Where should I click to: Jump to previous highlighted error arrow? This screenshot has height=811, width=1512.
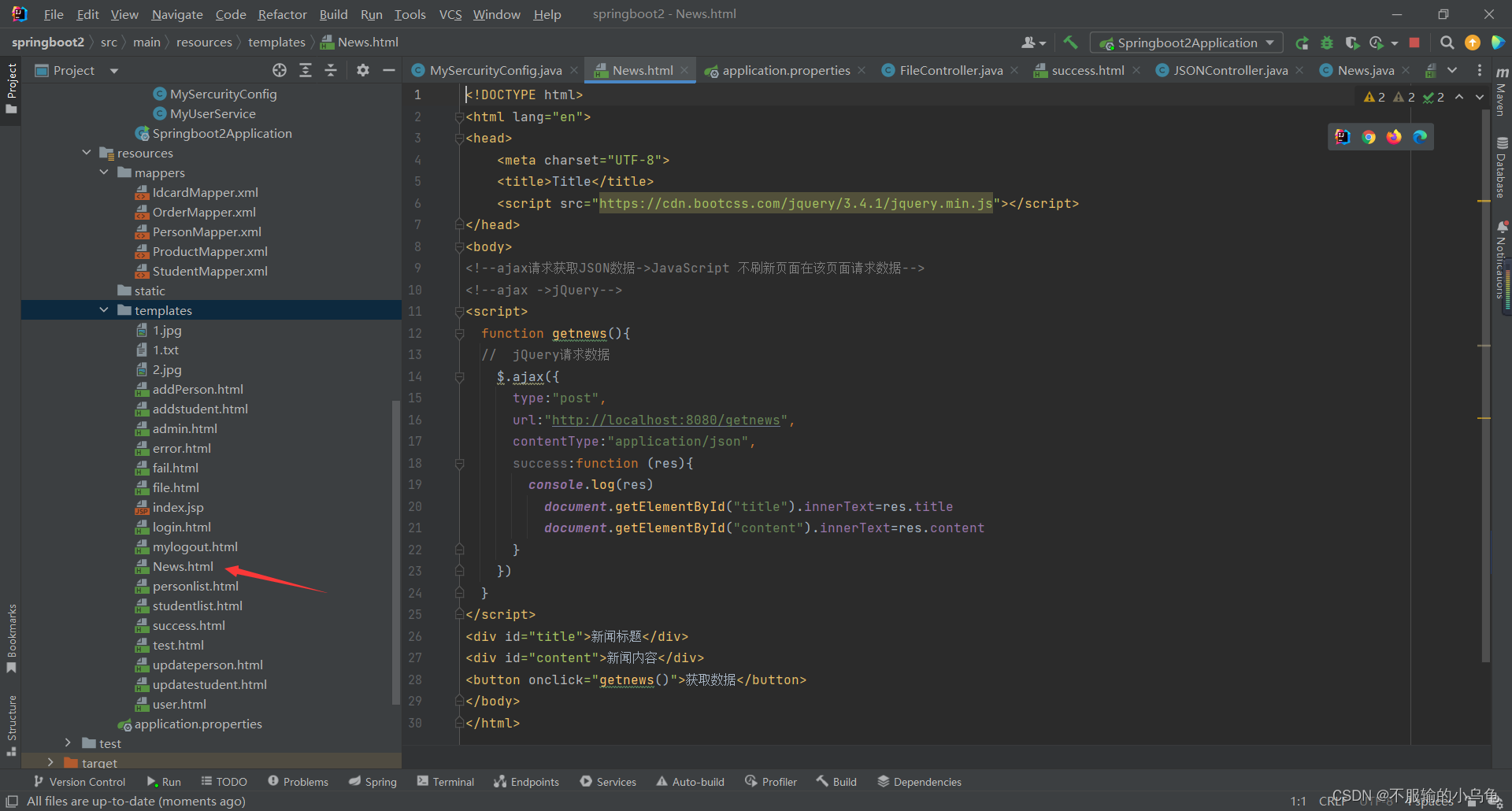[1459, 97]
